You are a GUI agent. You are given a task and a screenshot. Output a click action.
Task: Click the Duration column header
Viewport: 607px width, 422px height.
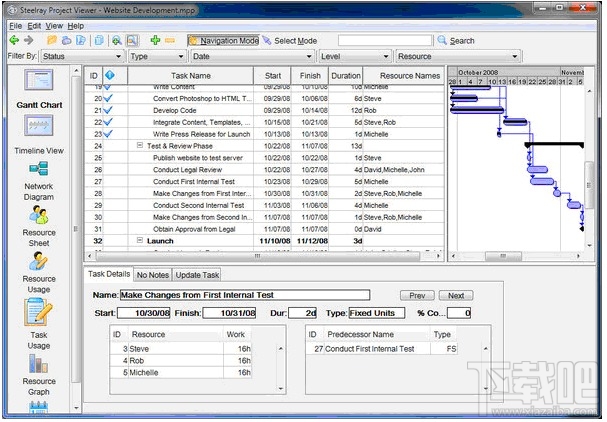click(x=346, y=76)
